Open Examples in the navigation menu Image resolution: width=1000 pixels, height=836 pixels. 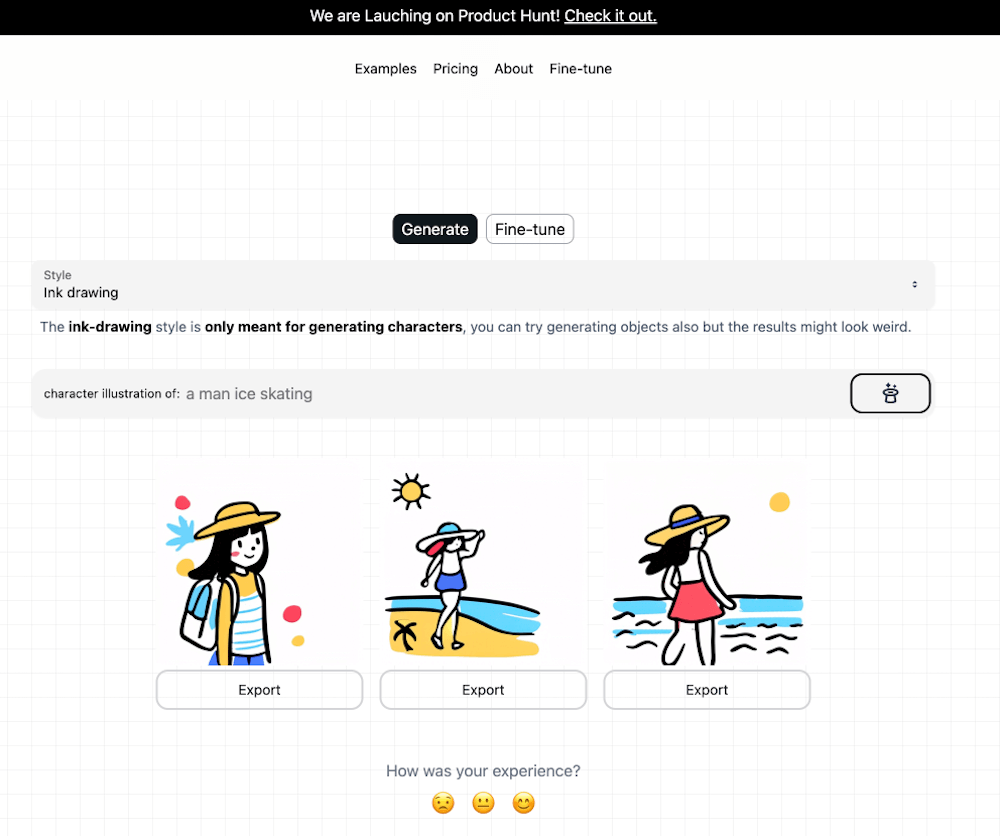[385, 69]
